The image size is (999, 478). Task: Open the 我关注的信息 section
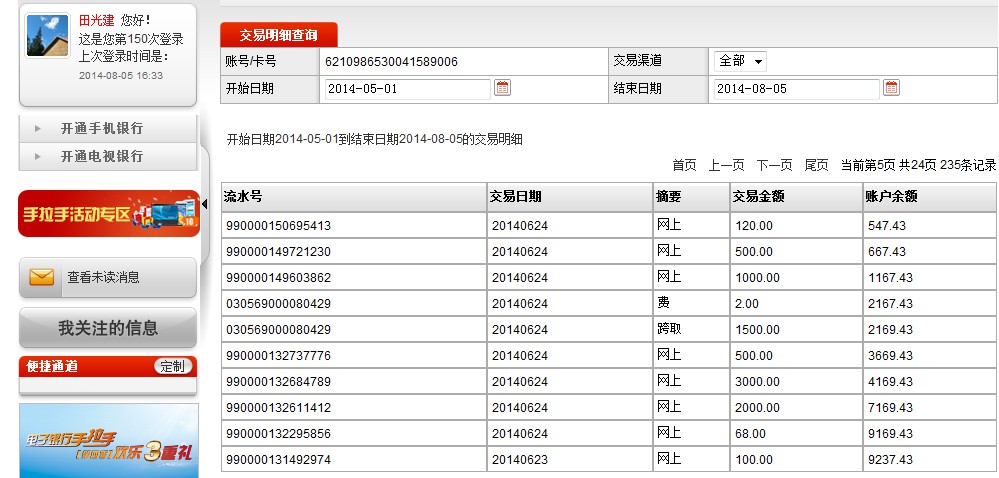(108, 328)
